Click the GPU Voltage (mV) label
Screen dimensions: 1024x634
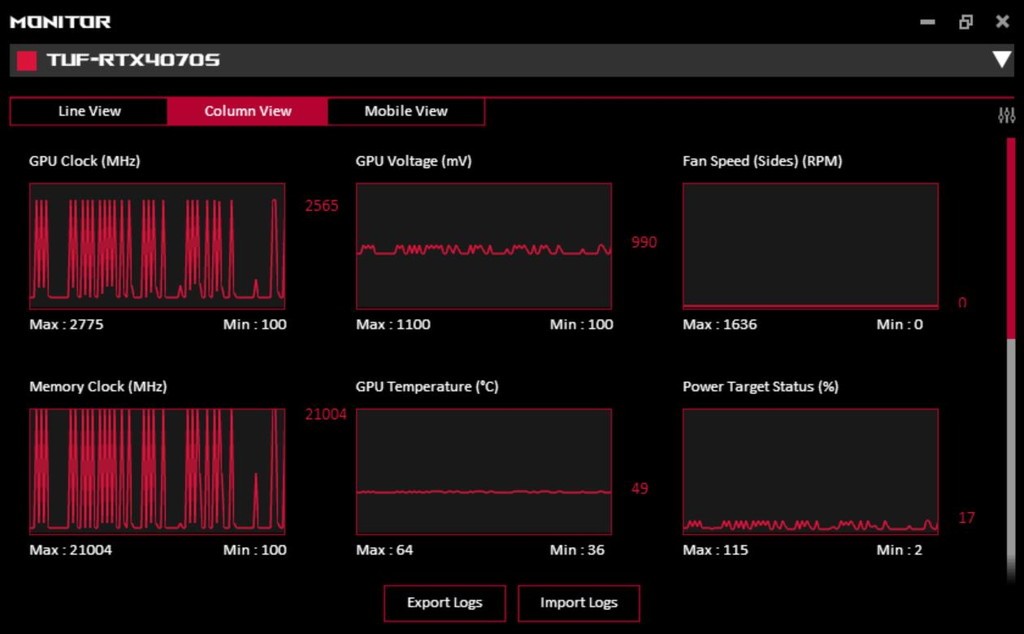(413, 161)
